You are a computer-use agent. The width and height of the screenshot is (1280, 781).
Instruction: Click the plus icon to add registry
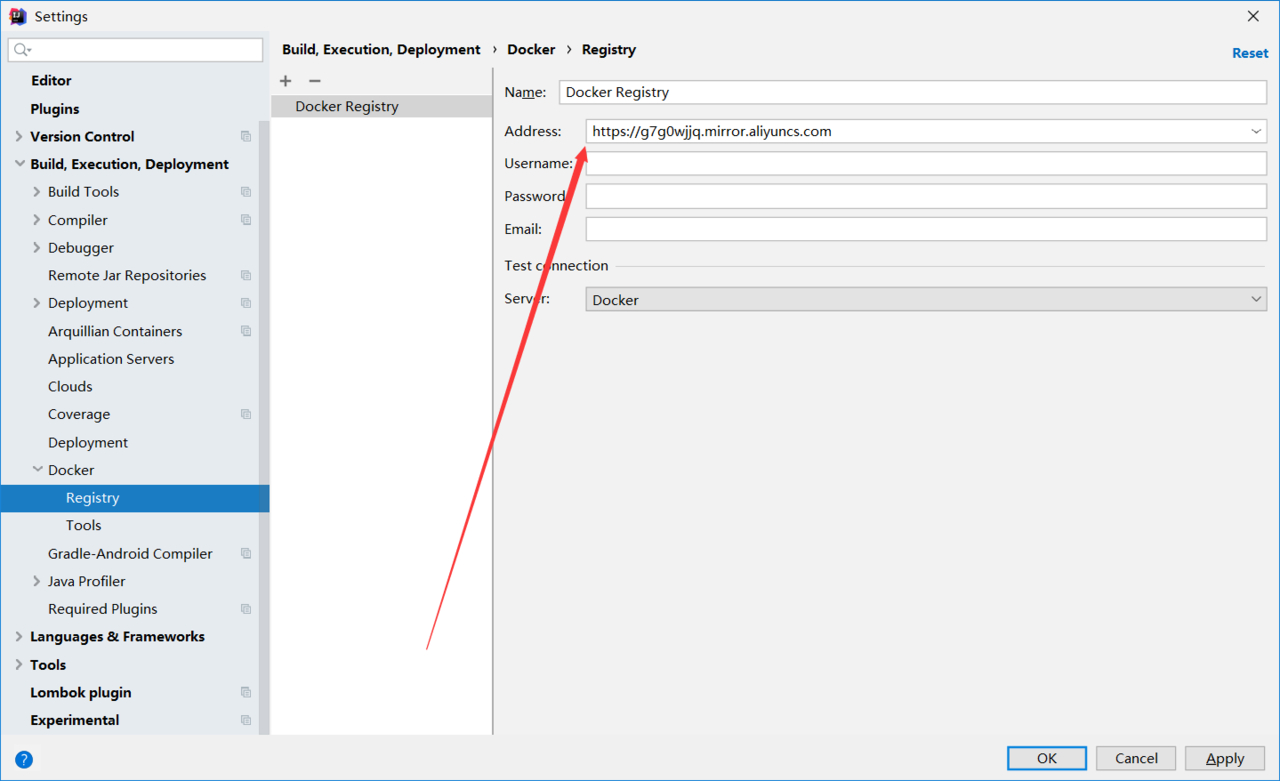point(286,81)
